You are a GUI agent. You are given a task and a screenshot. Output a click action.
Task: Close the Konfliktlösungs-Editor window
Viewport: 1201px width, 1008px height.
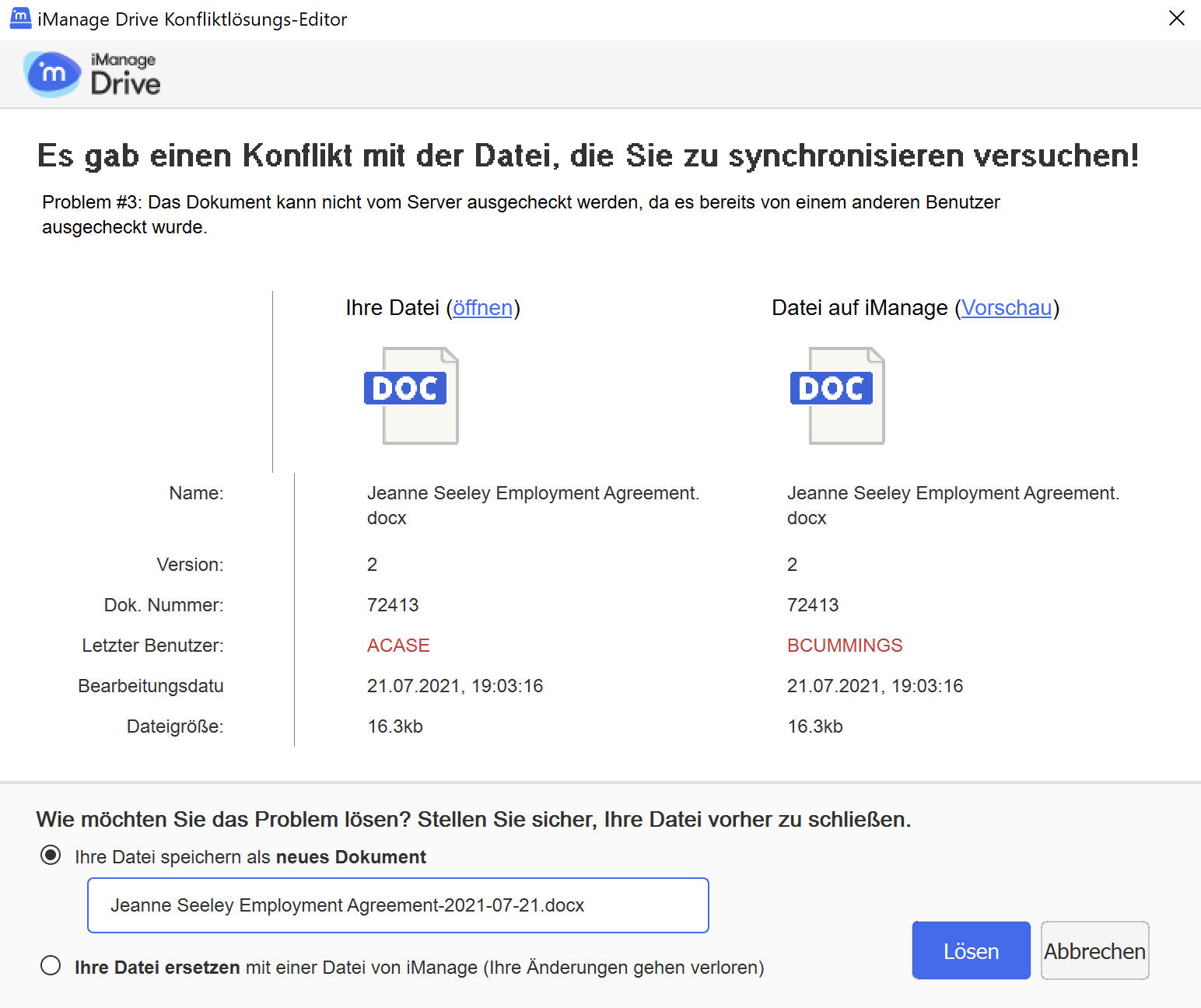(1177, 18)
